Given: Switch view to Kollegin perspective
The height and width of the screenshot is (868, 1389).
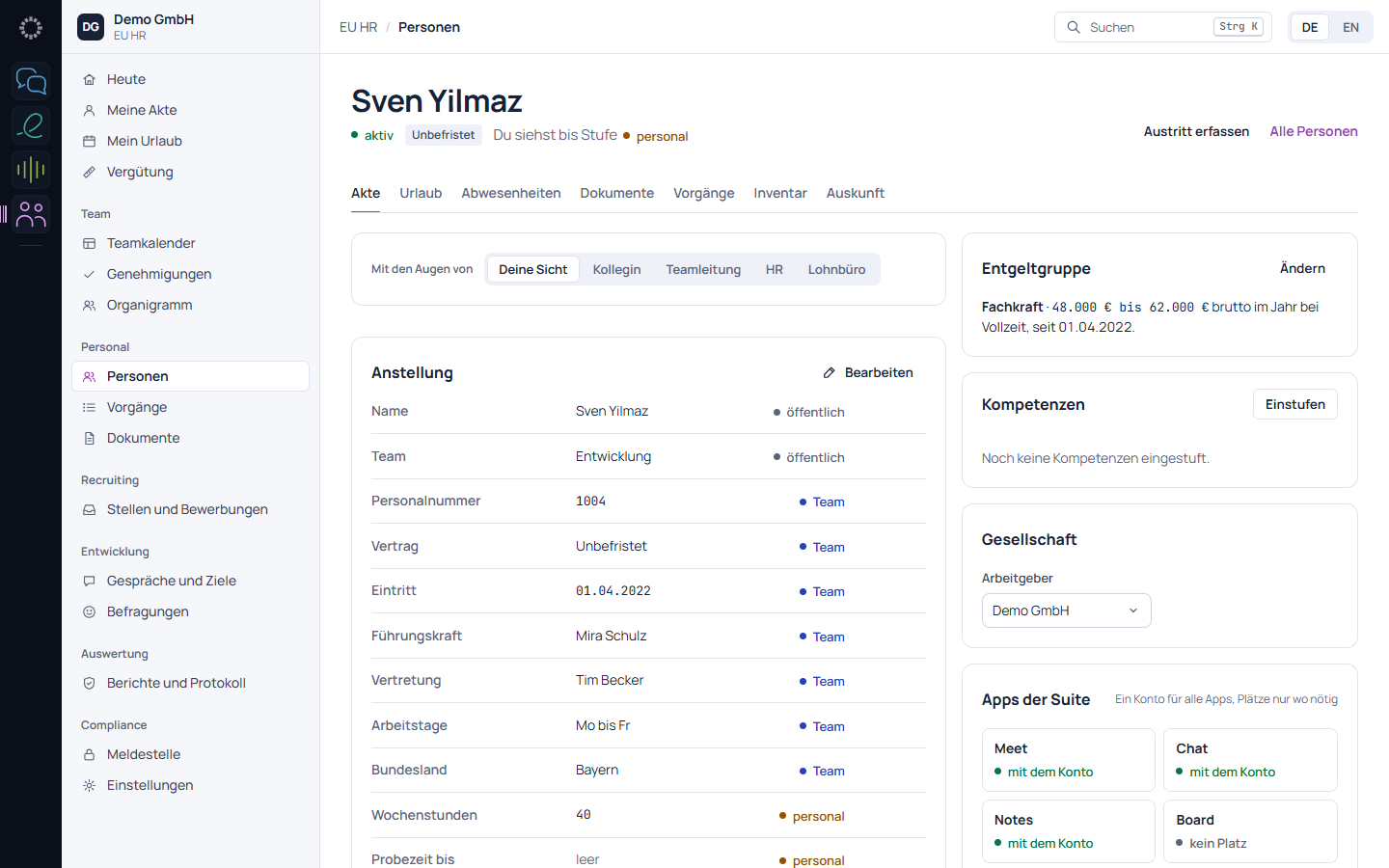Looking at the screenshot, I should tap(616, 269).
